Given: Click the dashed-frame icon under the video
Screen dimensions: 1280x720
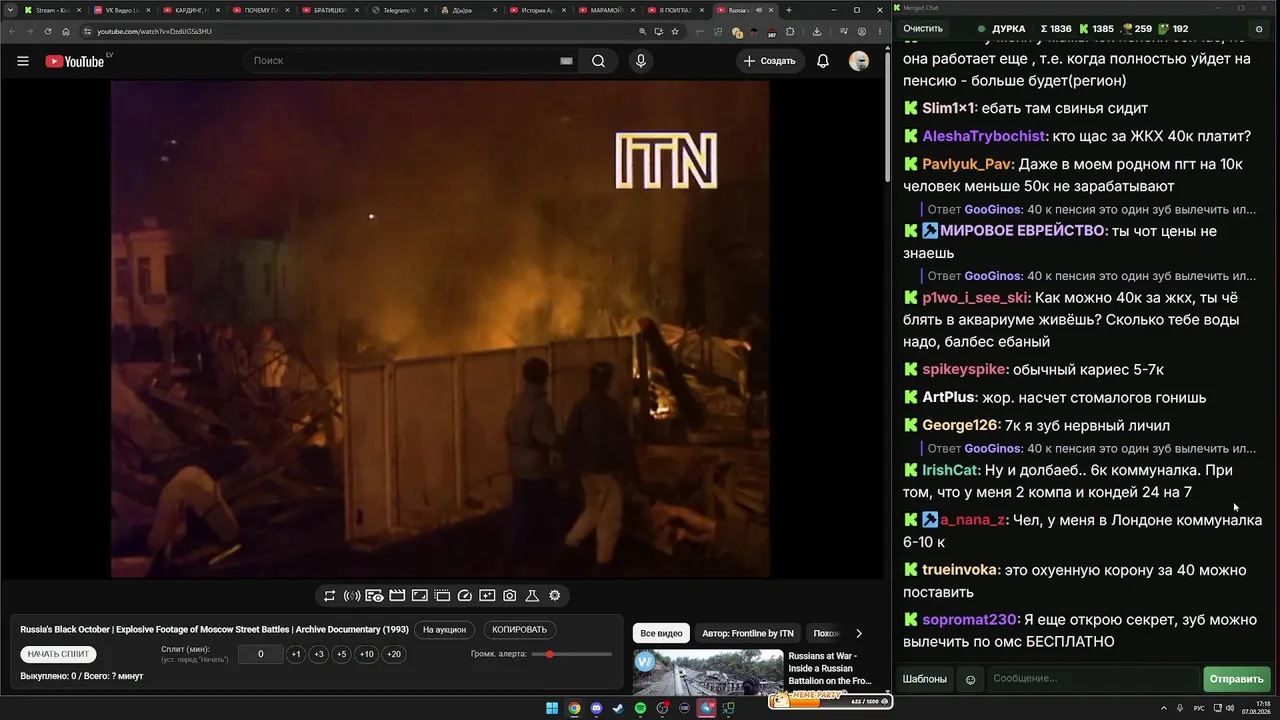Looking at the screenshot, I should [442, 596].
